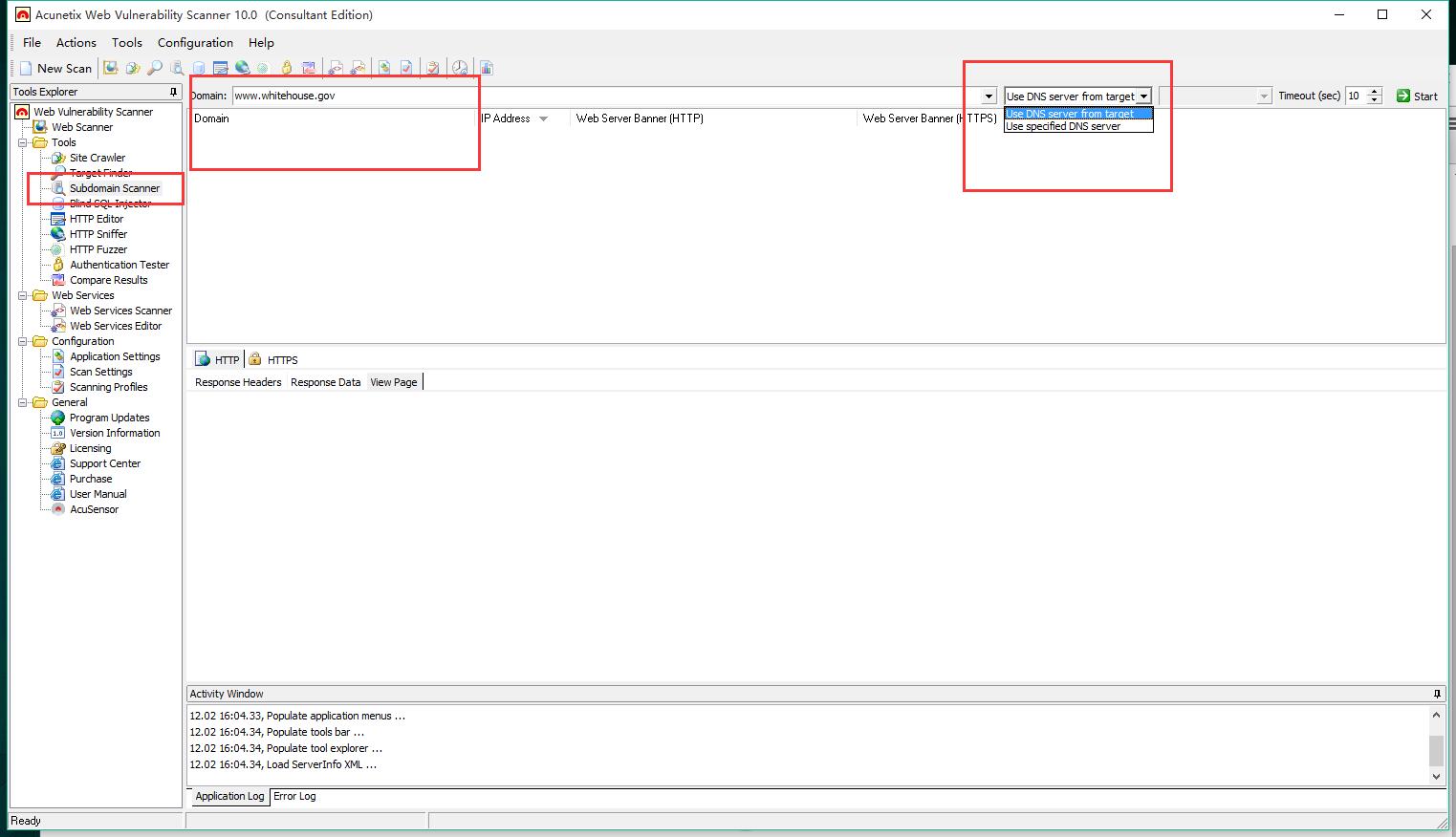Collapse the Configuration folder node
The width and height of the screenshot is (1456, 837).
(x=23, y=341)
